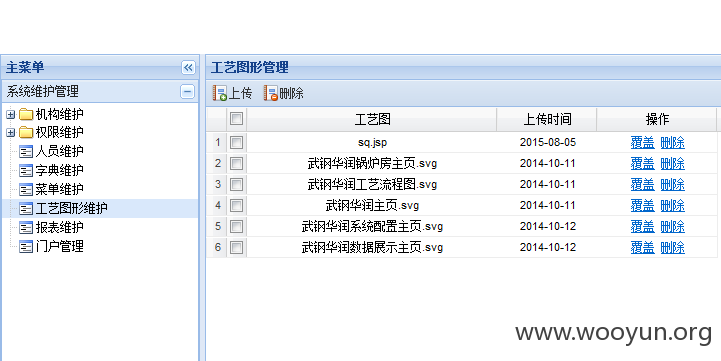Click 删除 link for 武钢华润系统配置主页.svg
The width and height of the screenshot is (721, 361).
pyautogui.click(x=673, y=226)
